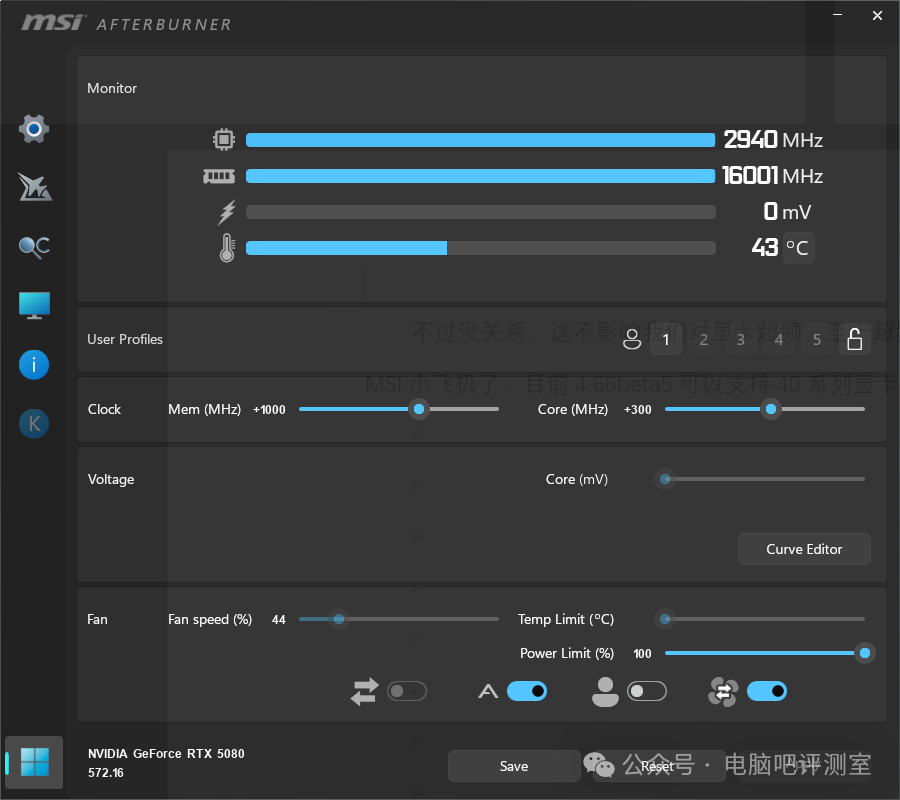Image resolution: width=900 pixels, height=800 pixels.
Task: Disable the automatic fan speed toggle
Action: click(x=527, y=691)
